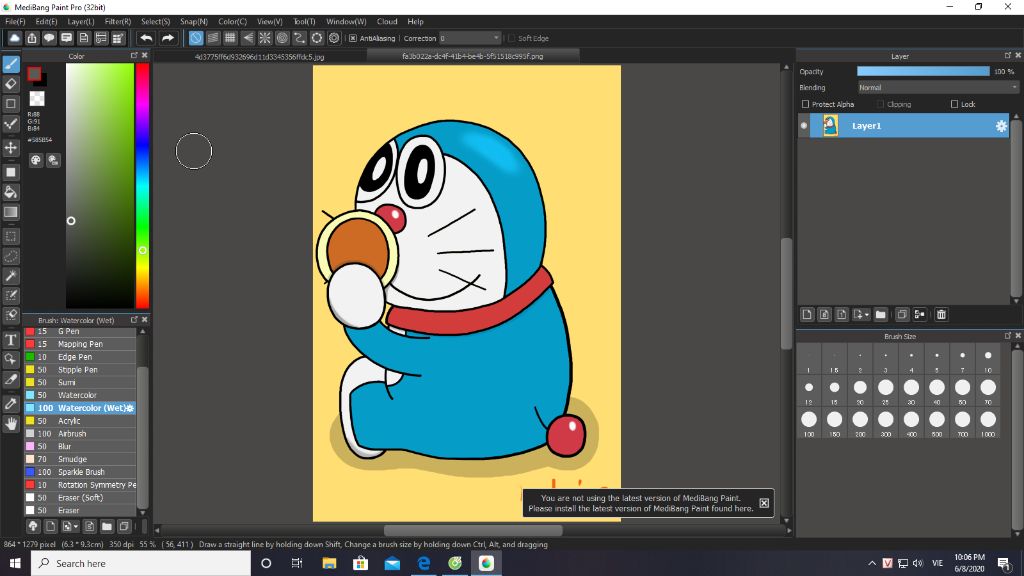Hide Layer1 using its visibility dot

pos(804,126)
